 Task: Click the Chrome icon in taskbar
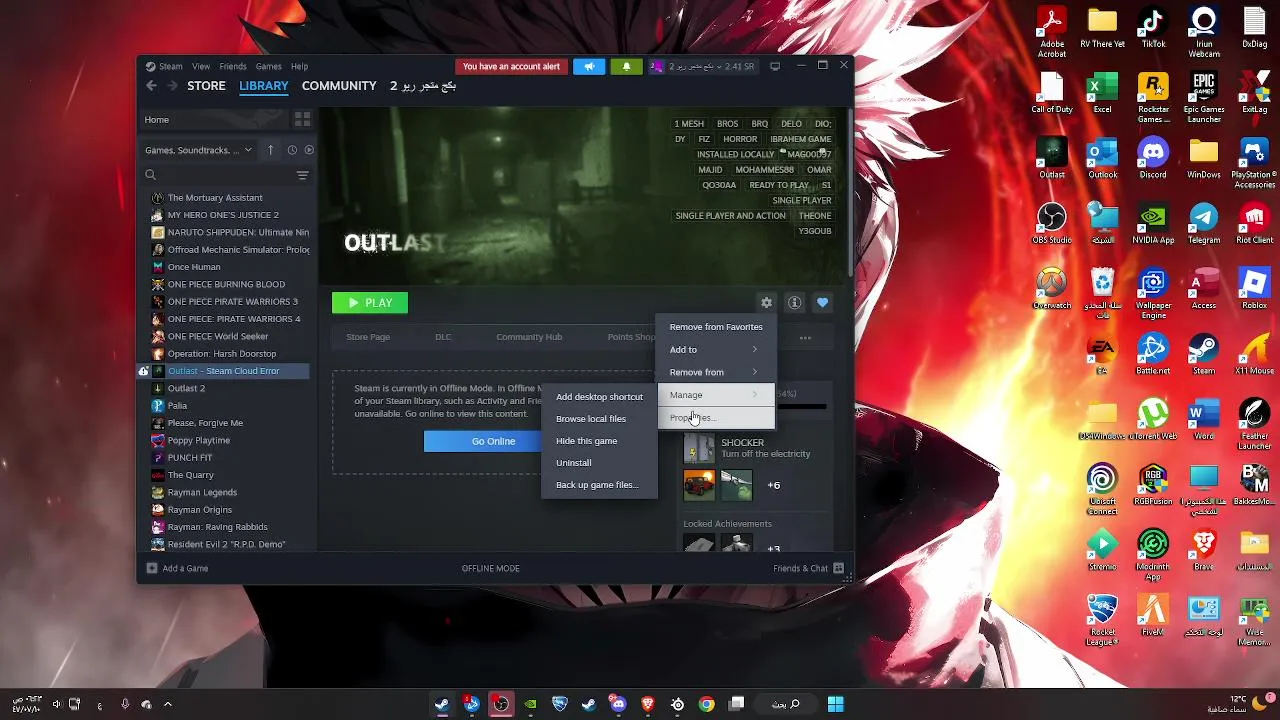[706, 704]
